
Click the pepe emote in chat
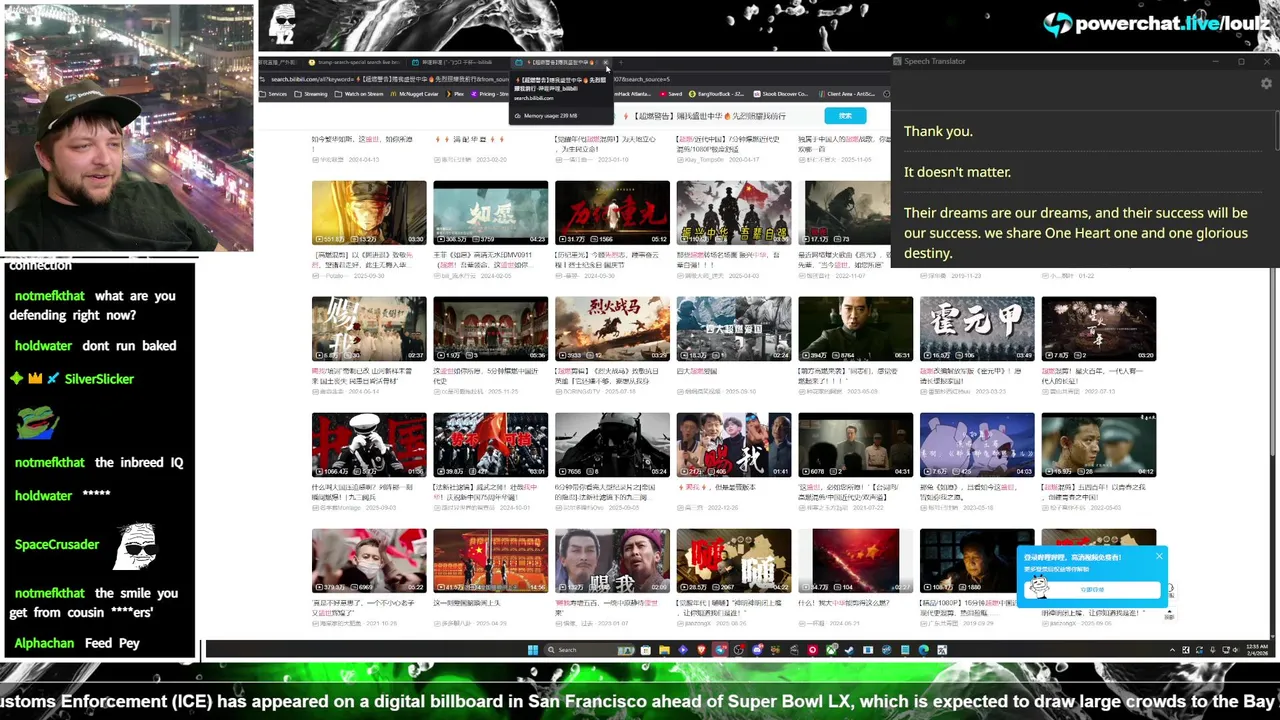coord(37,423)
